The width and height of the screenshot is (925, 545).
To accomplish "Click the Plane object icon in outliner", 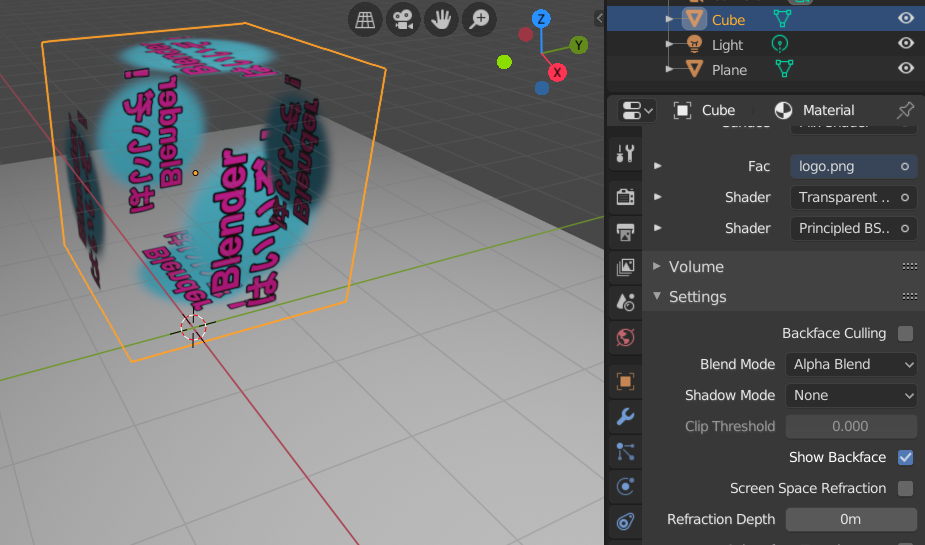I will coord(694,69).
